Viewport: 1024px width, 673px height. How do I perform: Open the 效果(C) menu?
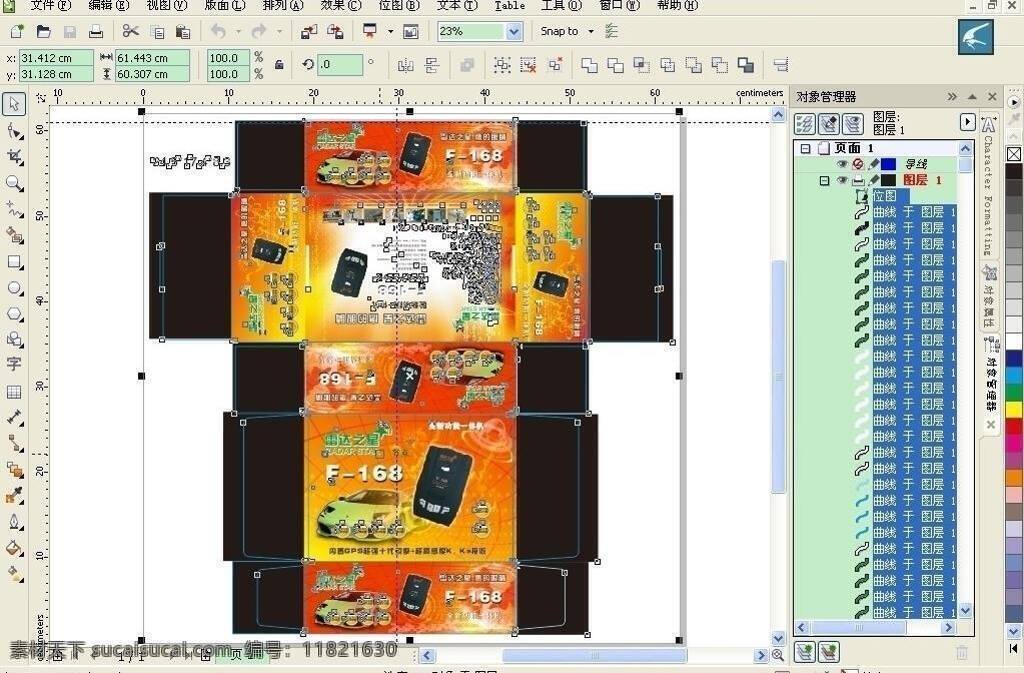tap(341, 5)
